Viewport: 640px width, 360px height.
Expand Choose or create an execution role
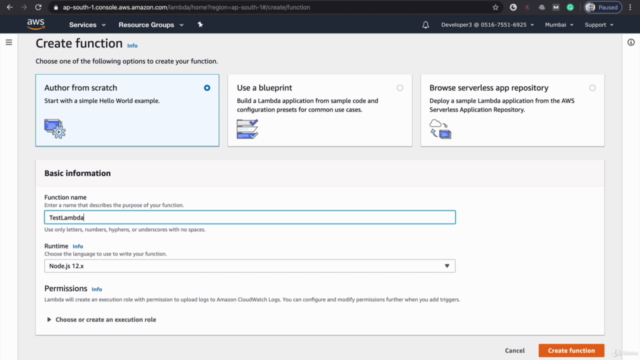click(102, 320)
